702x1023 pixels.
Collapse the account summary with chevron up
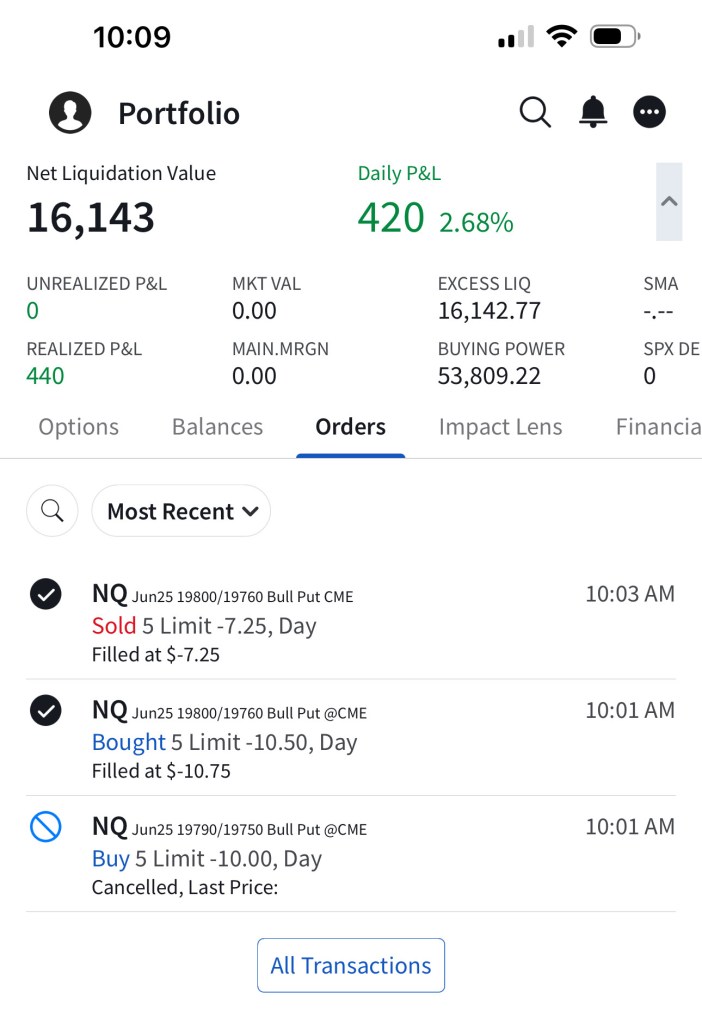point(669,201)
